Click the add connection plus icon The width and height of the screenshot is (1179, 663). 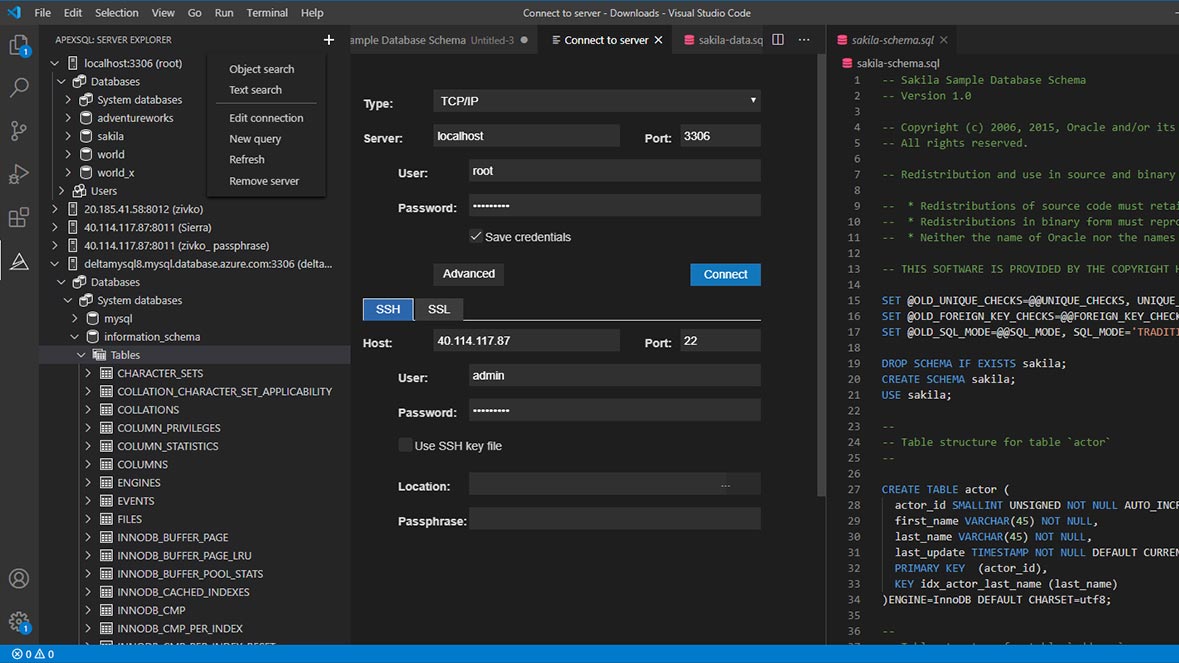pos(328,39)
